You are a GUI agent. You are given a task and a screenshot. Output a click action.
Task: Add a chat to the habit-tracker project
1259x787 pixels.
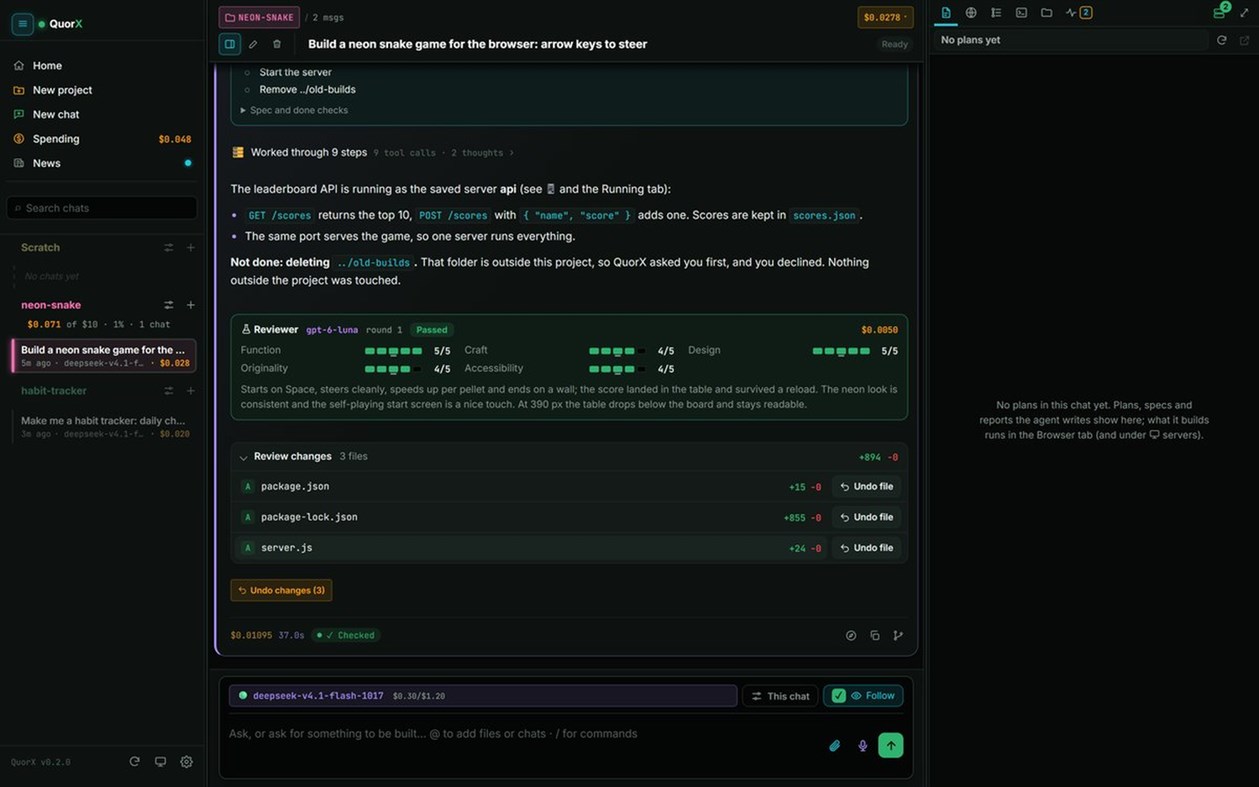190,391
